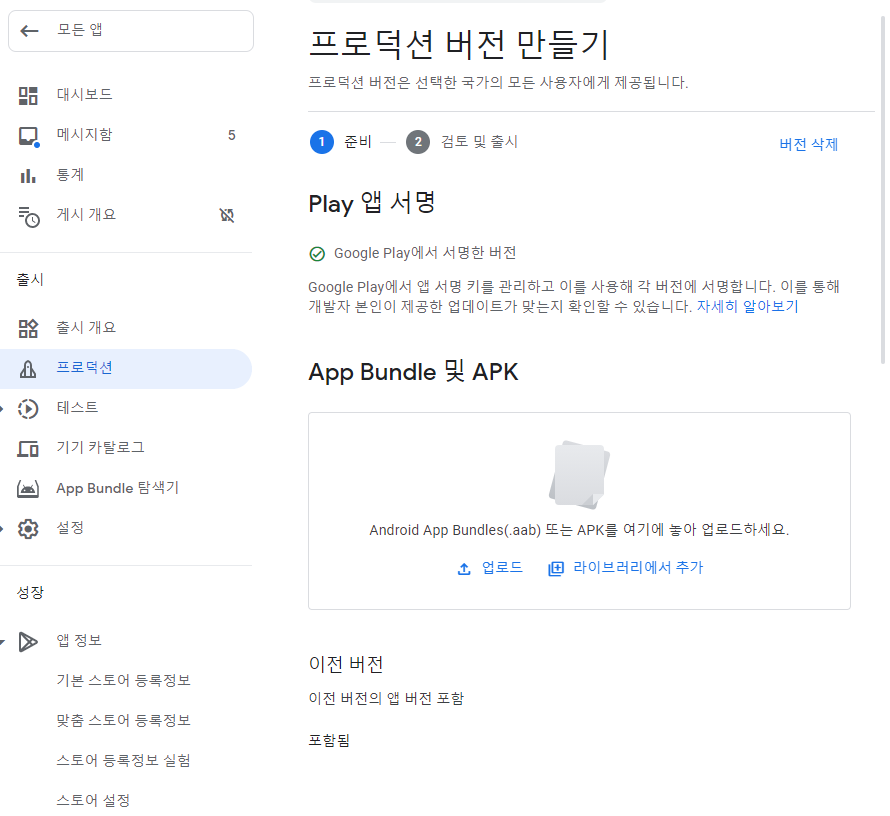Click the Android App Bundles upload instruction text
Screen dimensions: 890x816
click(579, 531)
